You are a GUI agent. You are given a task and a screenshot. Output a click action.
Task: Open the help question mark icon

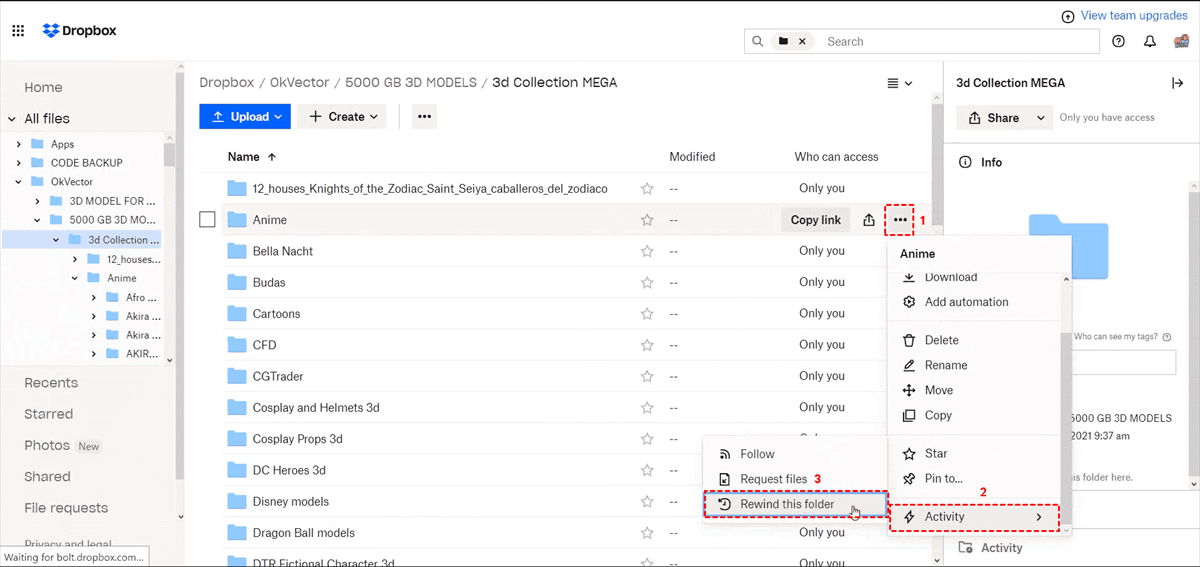[x=1119, y=41]
